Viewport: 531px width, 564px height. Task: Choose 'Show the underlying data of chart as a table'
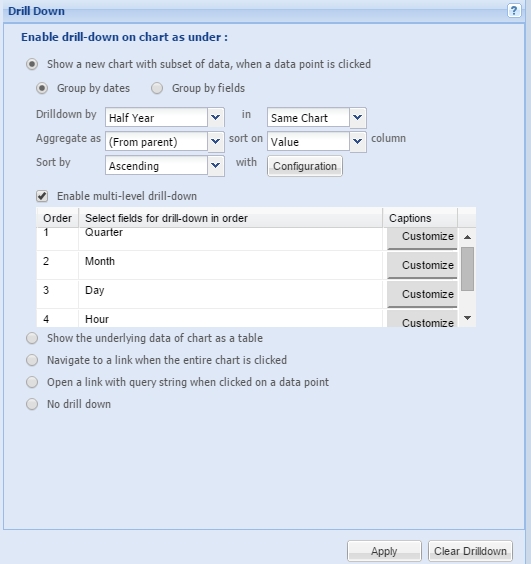[32, 338]
